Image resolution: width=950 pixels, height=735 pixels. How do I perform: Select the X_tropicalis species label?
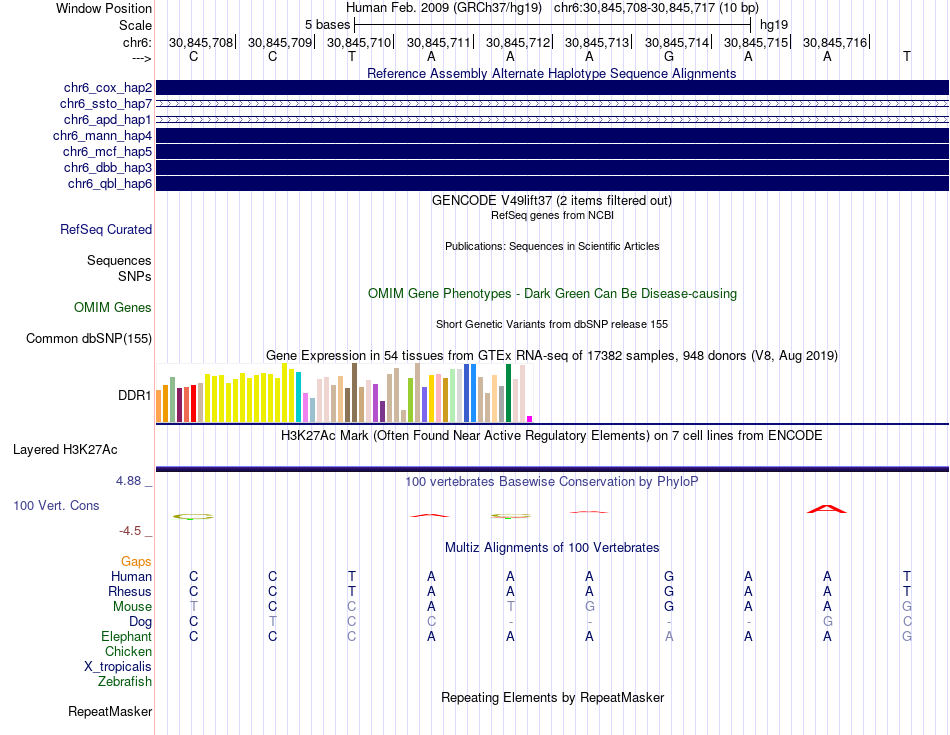(x=118, y=667)
